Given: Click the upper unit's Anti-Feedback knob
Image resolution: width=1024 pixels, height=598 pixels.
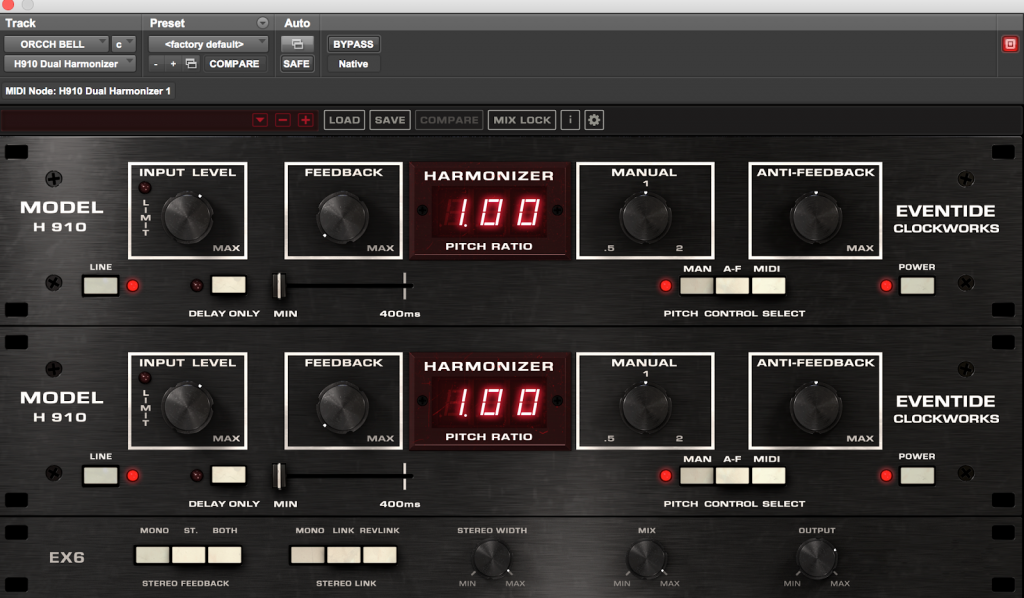Looking at the screenshot, I should pos(816,217).
